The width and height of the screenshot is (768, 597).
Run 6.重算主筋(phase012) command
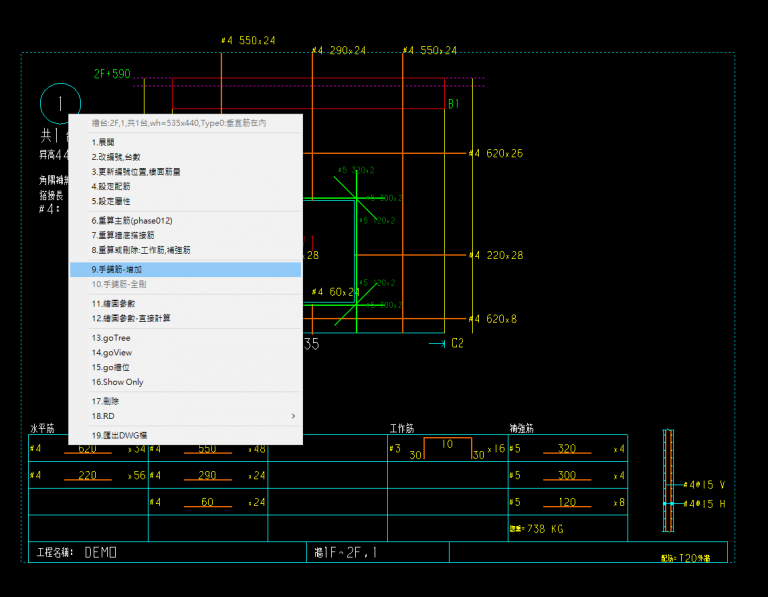(x=186, y=220)
